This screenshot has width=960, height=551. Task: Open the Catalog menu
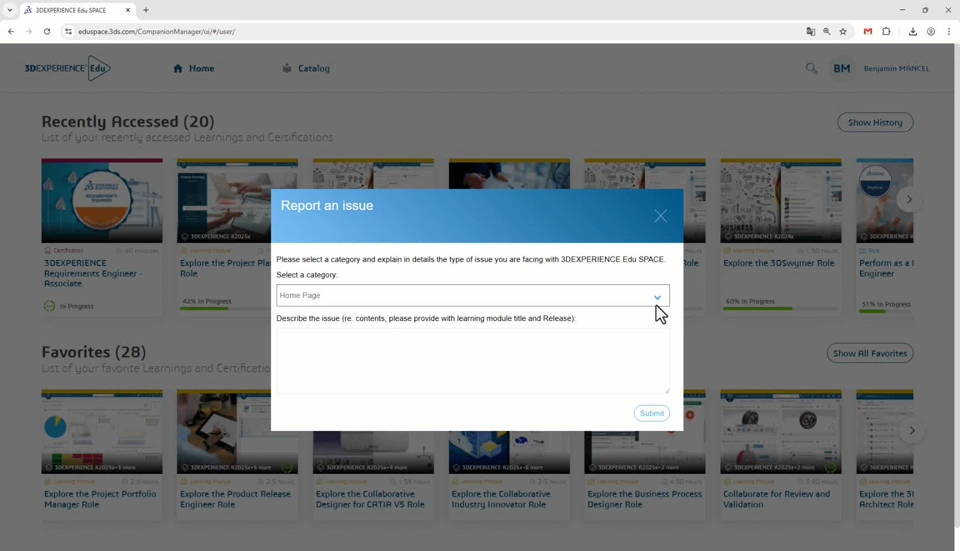pos(306,69)
